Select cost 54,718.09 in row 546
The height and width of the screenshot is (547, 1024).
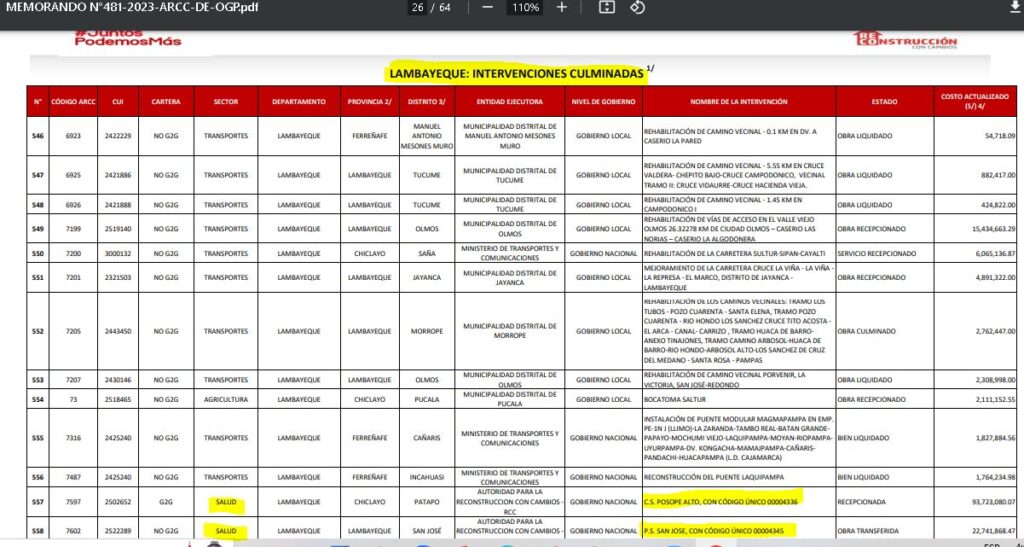click(x=1000, y=136)
